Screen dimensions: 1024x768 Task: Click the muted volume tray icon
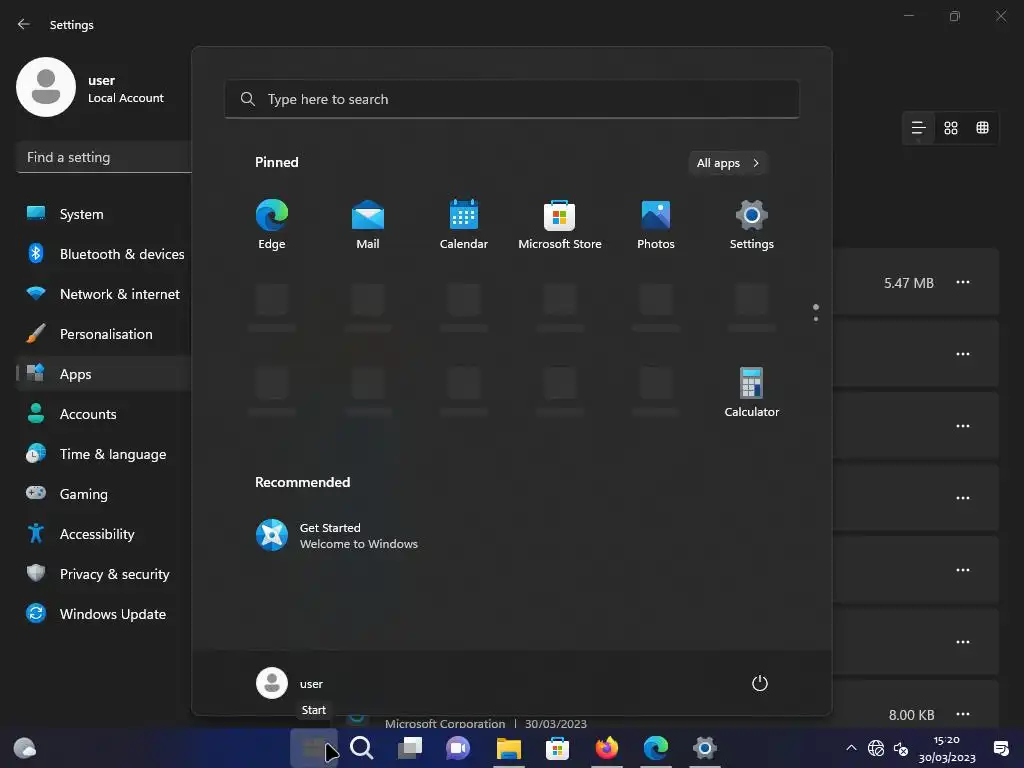[901, 748]
